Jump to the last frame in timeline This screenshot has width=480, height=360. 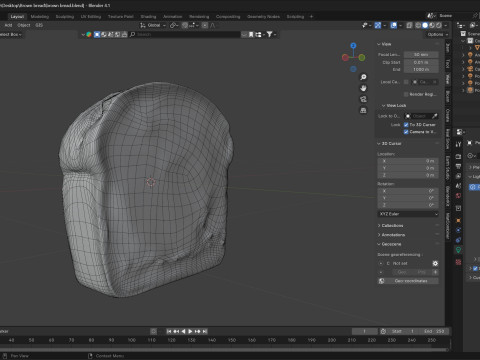coord(205,331)
